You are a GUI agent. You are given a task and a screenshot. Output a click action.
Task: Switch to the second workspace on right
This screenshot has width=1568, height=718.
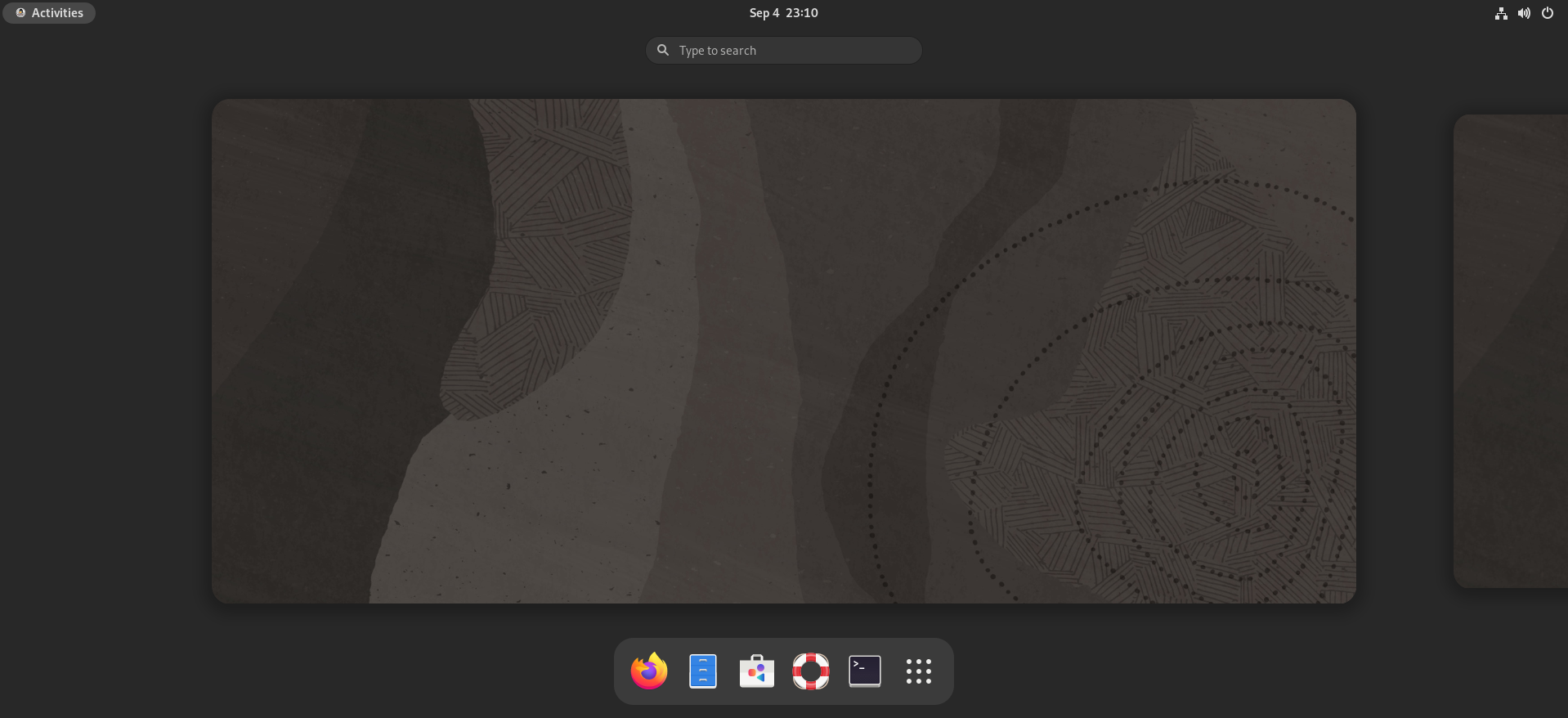pyautogui.click(x=1511, y=352)
